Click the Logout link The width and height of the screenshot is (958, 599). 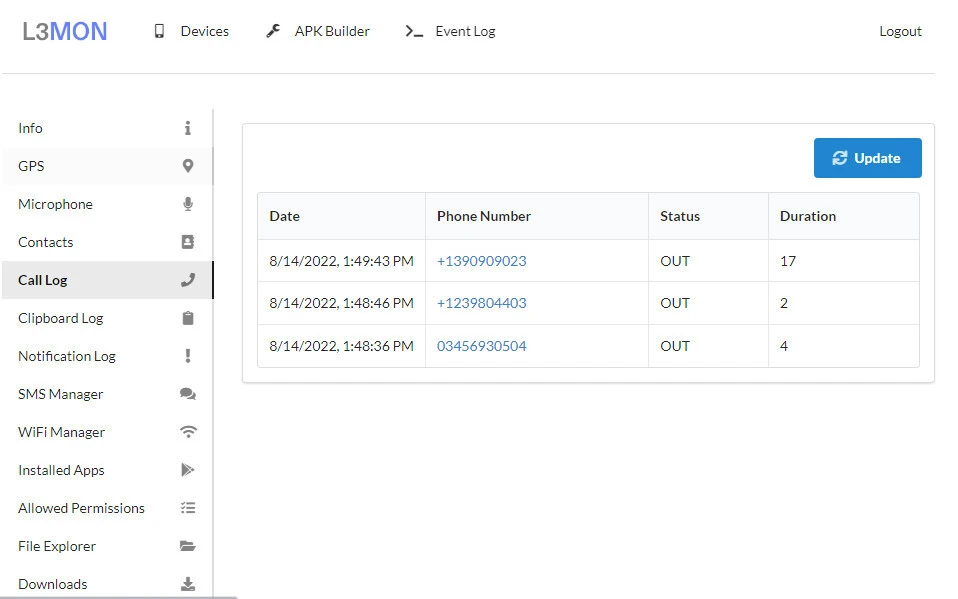[900, 31]
